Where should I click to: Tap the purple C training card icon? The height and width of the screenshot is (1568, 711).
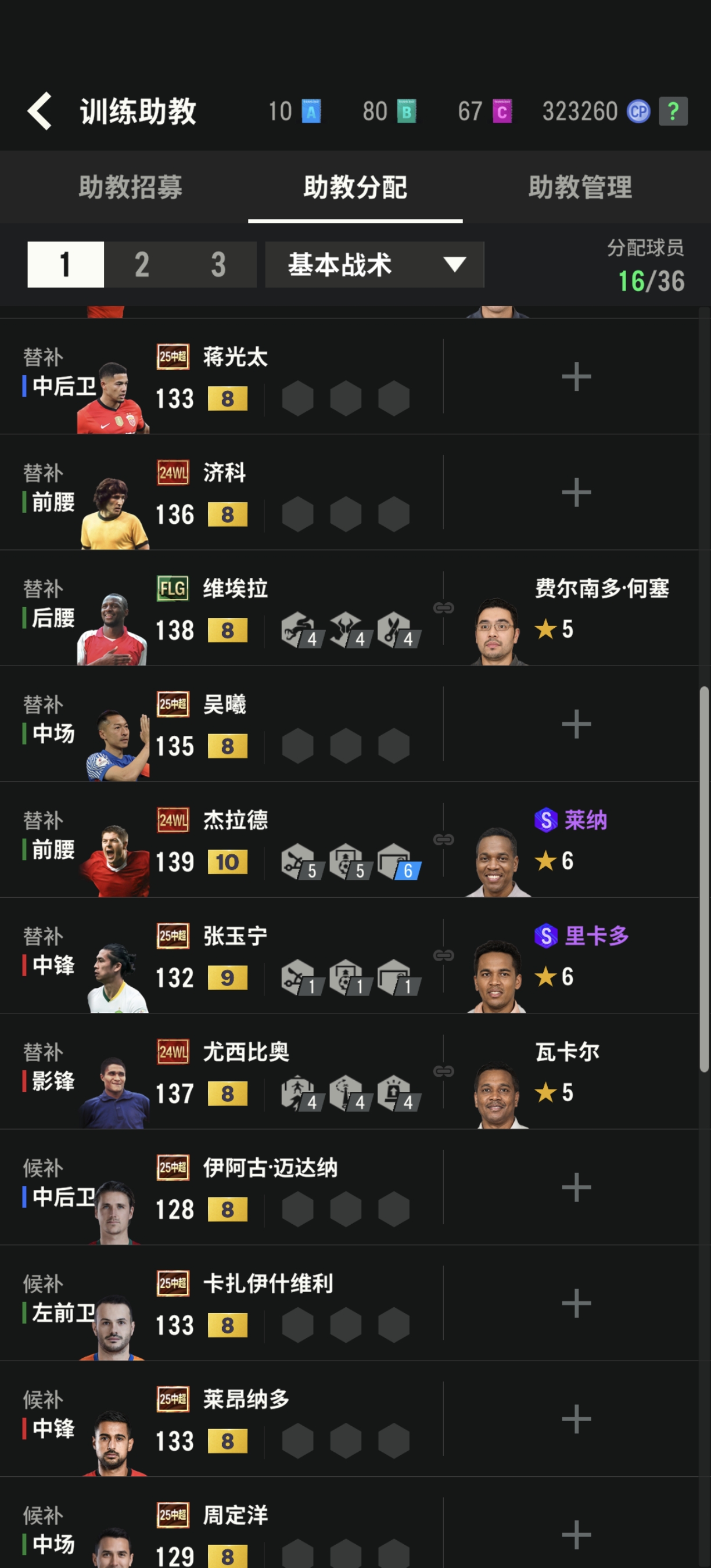(x=502, y=112)
